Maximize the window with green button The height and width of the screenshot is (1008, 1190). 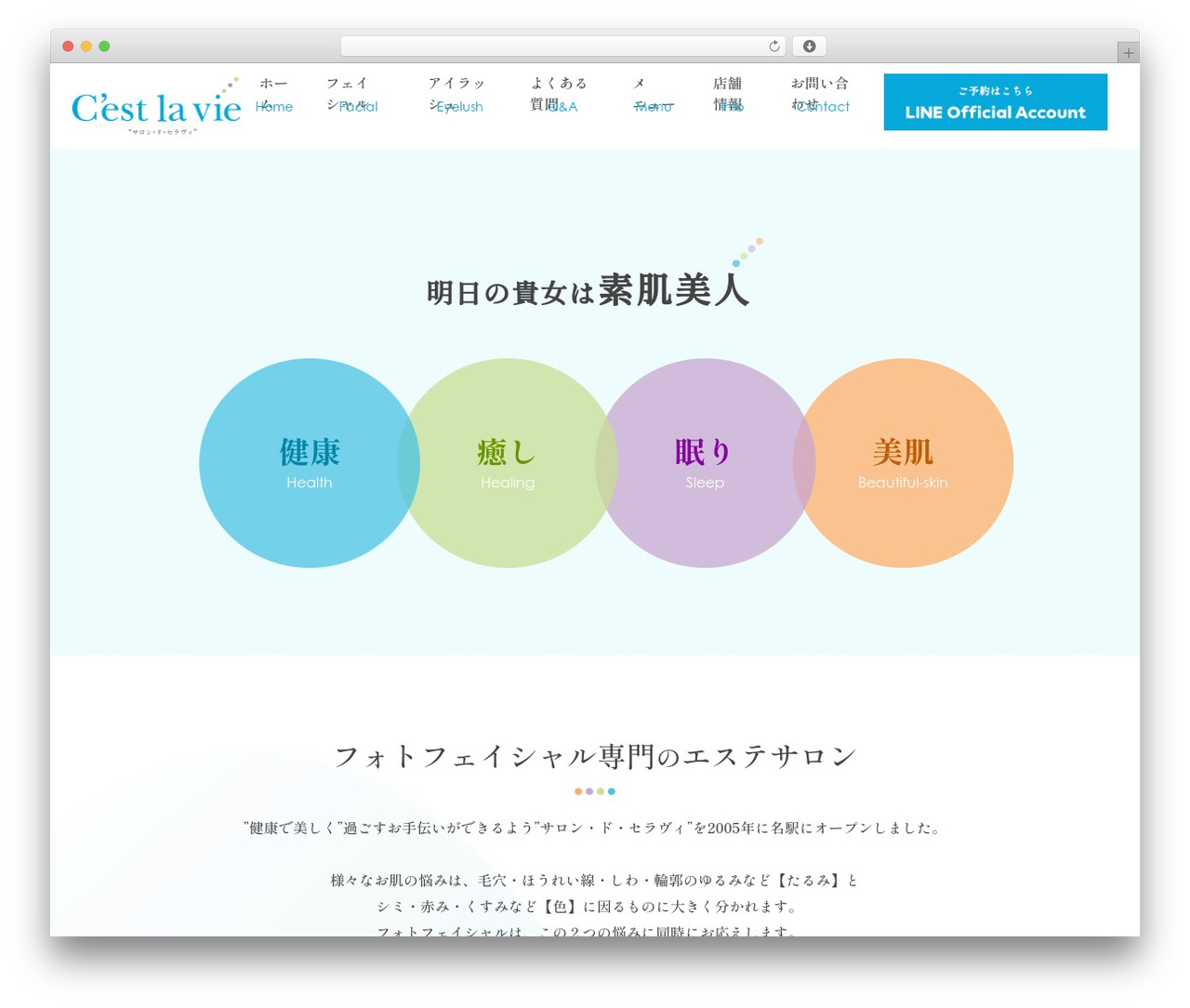[104, 46]
